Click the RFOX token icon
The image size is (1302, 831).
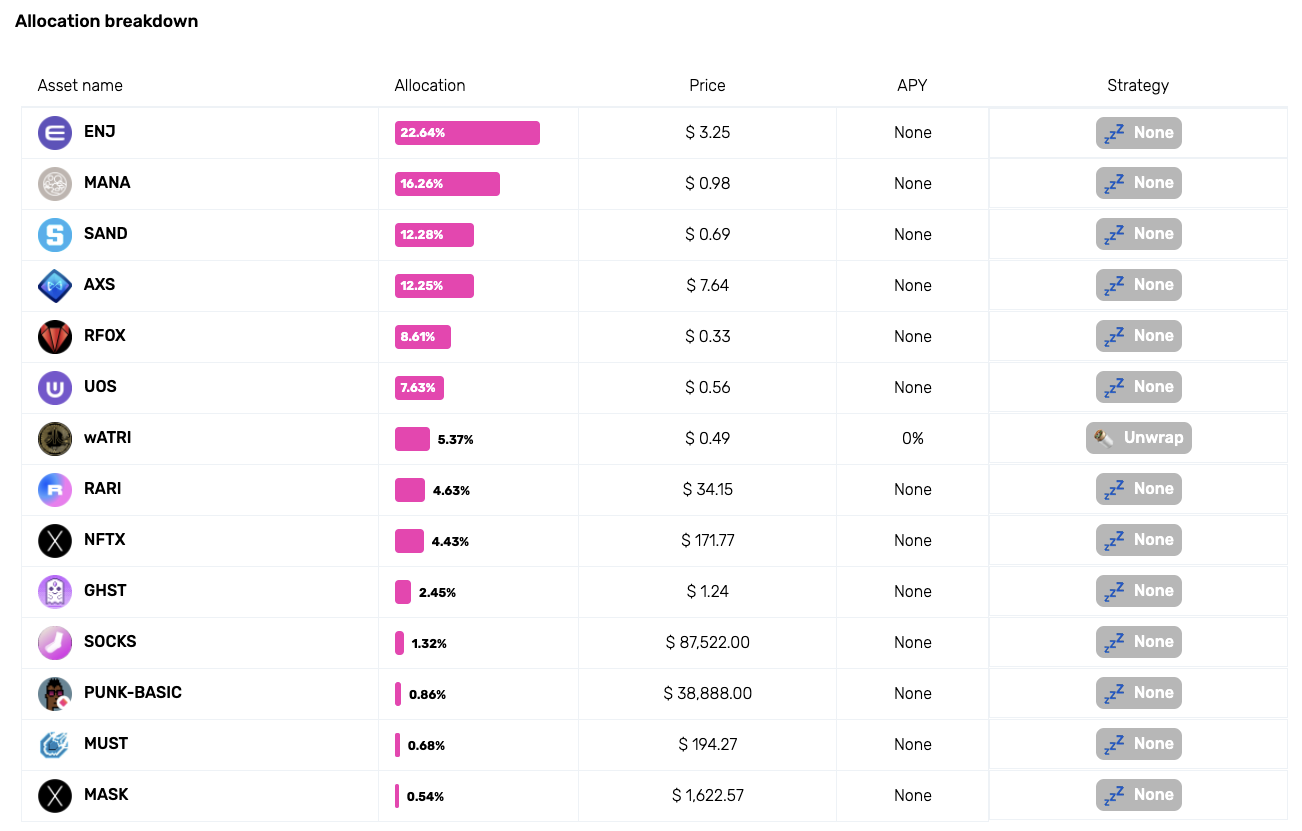55,337
